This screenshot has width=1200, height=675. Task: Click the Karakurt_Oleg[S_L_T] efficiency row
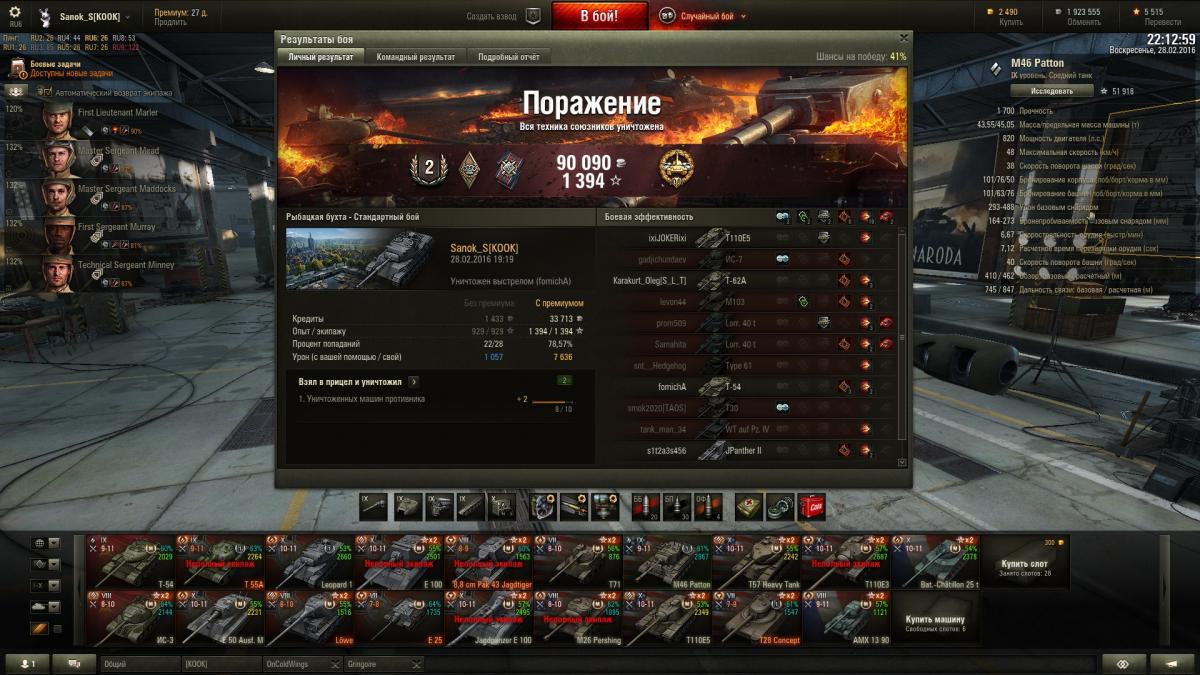tap(748, 280)
